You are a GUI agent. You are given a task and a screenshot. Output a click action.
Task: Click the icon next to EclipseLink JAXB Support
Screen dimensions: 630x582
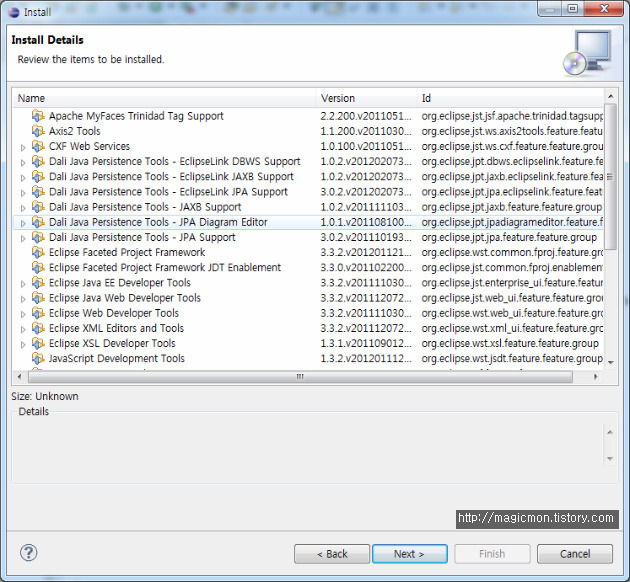38,177
